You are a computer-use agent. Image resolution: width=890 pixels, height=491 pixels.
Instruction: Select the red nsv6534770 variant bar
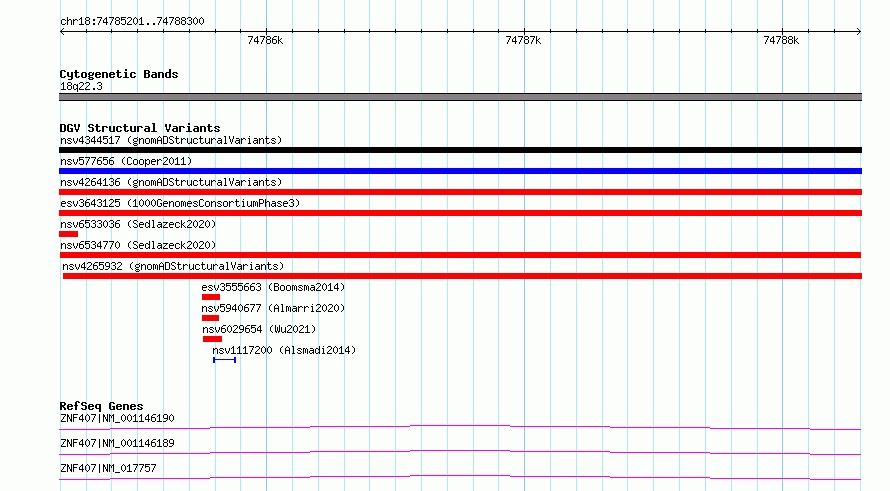[x=460, y=255]
